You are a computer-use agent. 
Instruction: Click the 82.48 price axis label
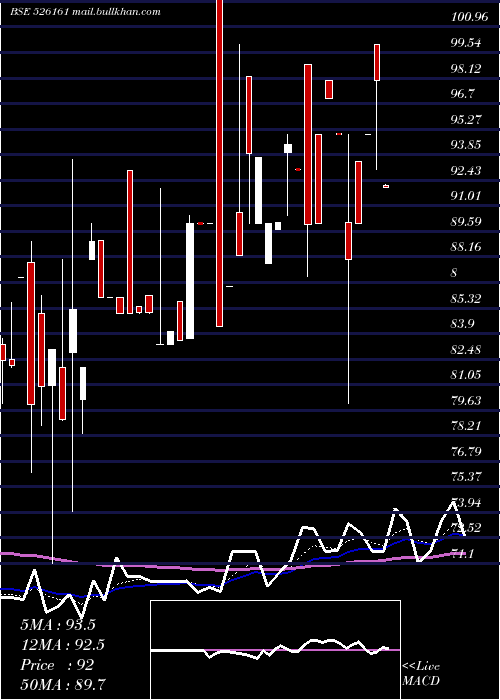(466, 349)
